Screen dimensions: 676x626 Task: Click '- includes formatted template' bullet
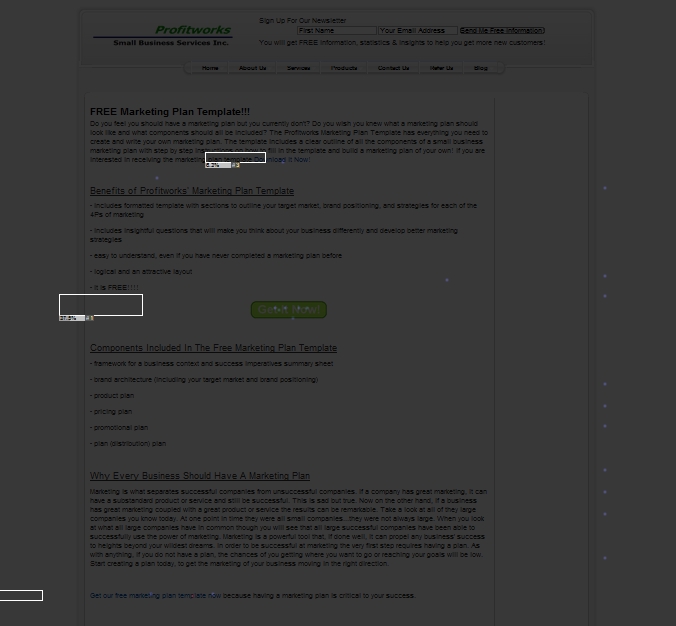[283, 210]
